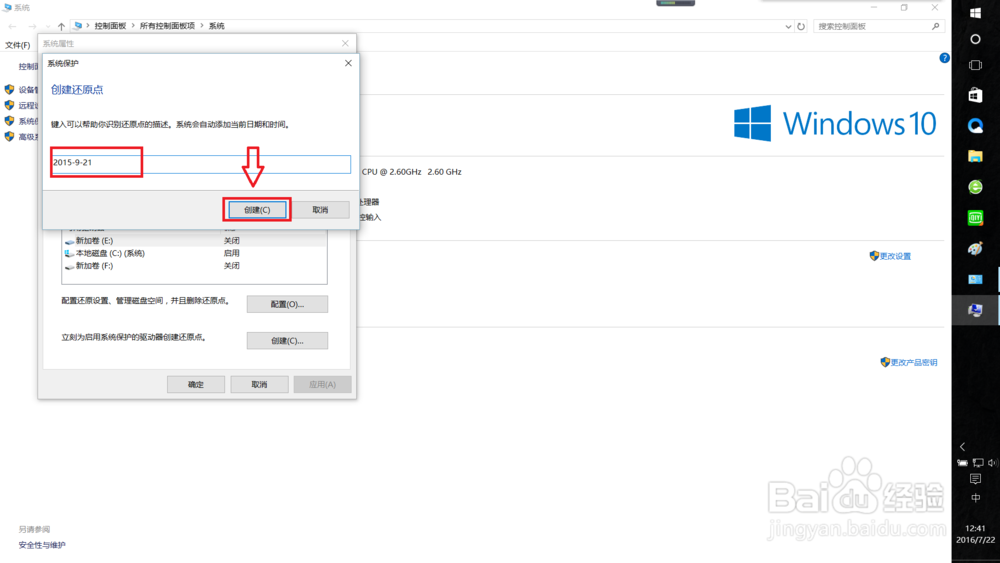Click the shield icon beside 高级 link

coord(10,136)
